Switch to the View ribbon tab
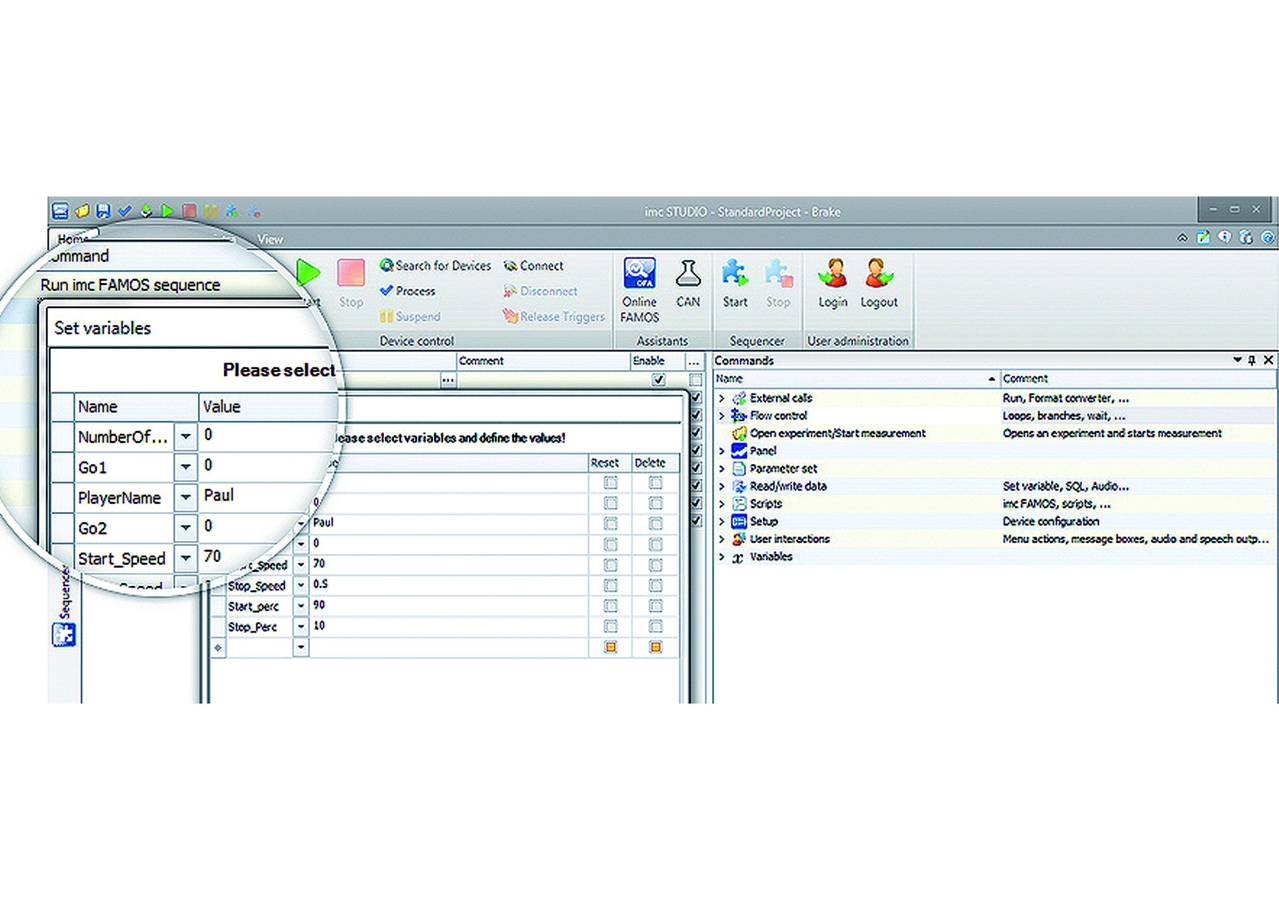1279x900 pixels. pos(270,239)
